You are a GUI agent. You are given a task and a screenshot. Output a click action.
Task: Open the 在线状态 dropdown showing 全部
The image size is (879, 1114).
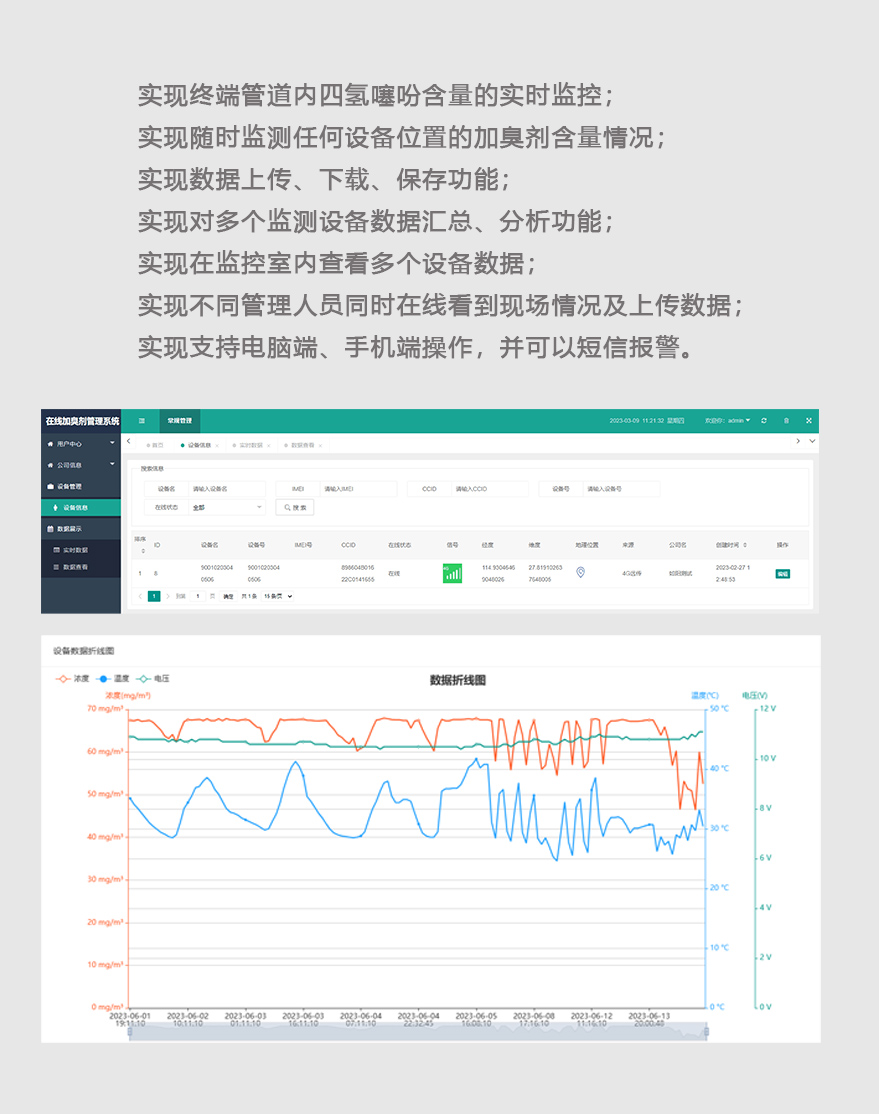227,507
